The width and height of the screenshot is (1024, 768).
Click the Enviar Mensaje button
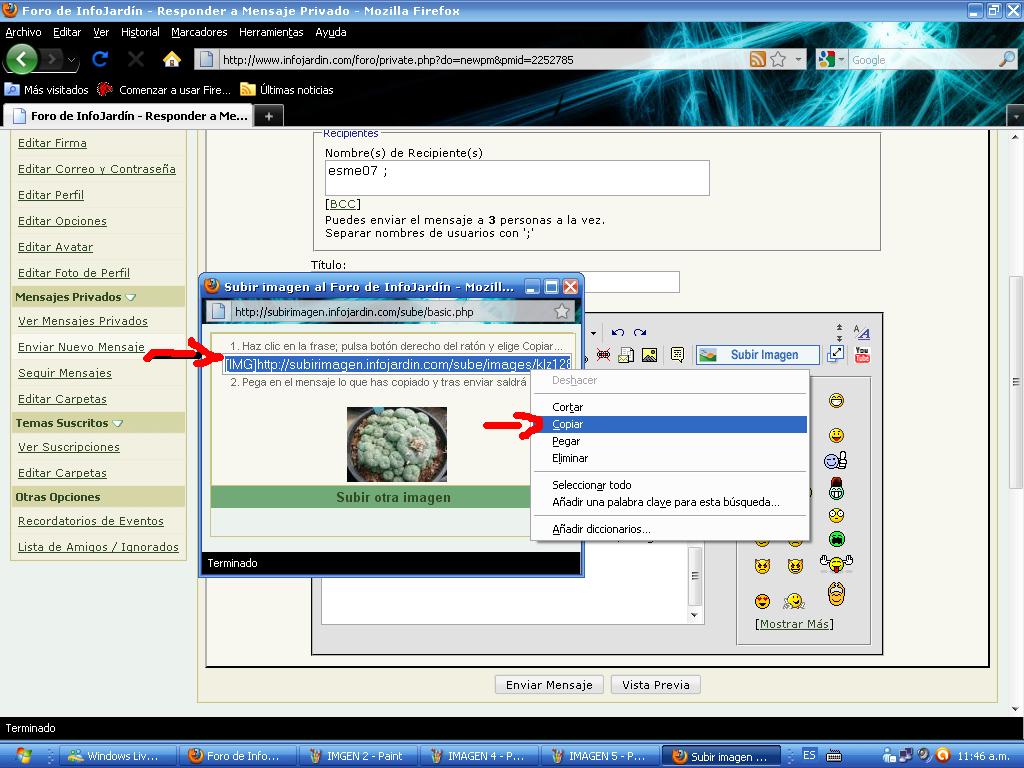pyautogui.click(x=549, y=685)
